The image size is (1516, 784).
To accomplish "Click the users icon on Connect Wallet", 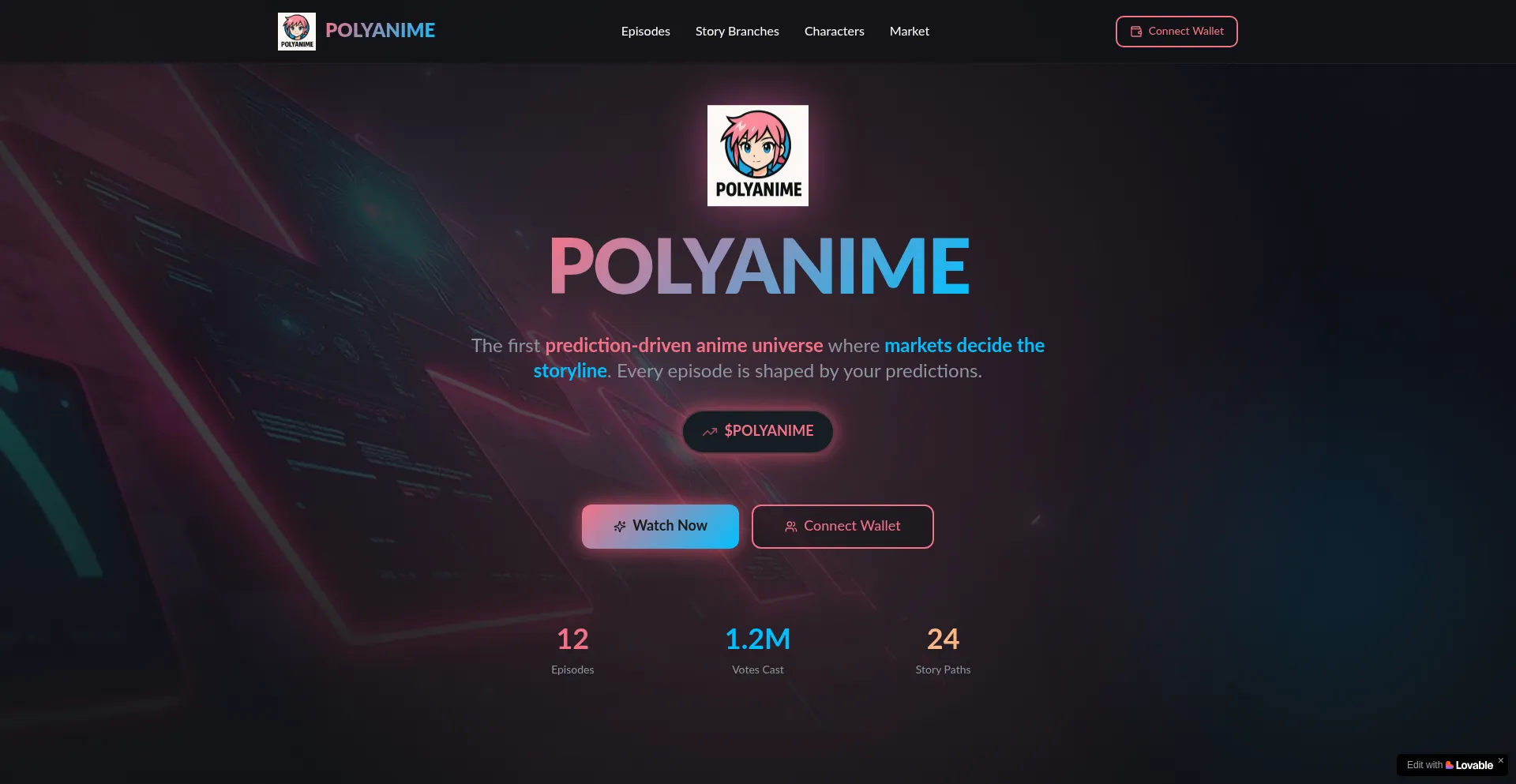I will (791, 527).
